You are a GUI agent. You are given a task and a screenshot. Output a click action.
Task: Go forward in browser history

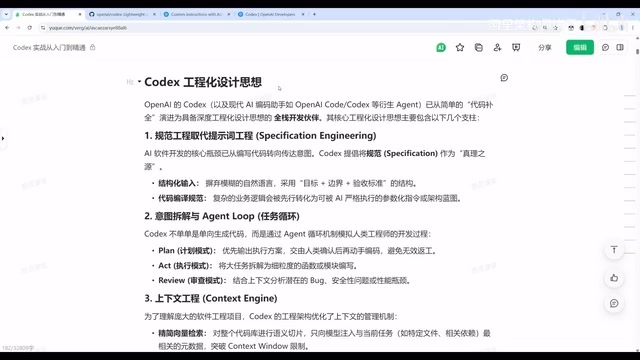[x=18, y=28]
